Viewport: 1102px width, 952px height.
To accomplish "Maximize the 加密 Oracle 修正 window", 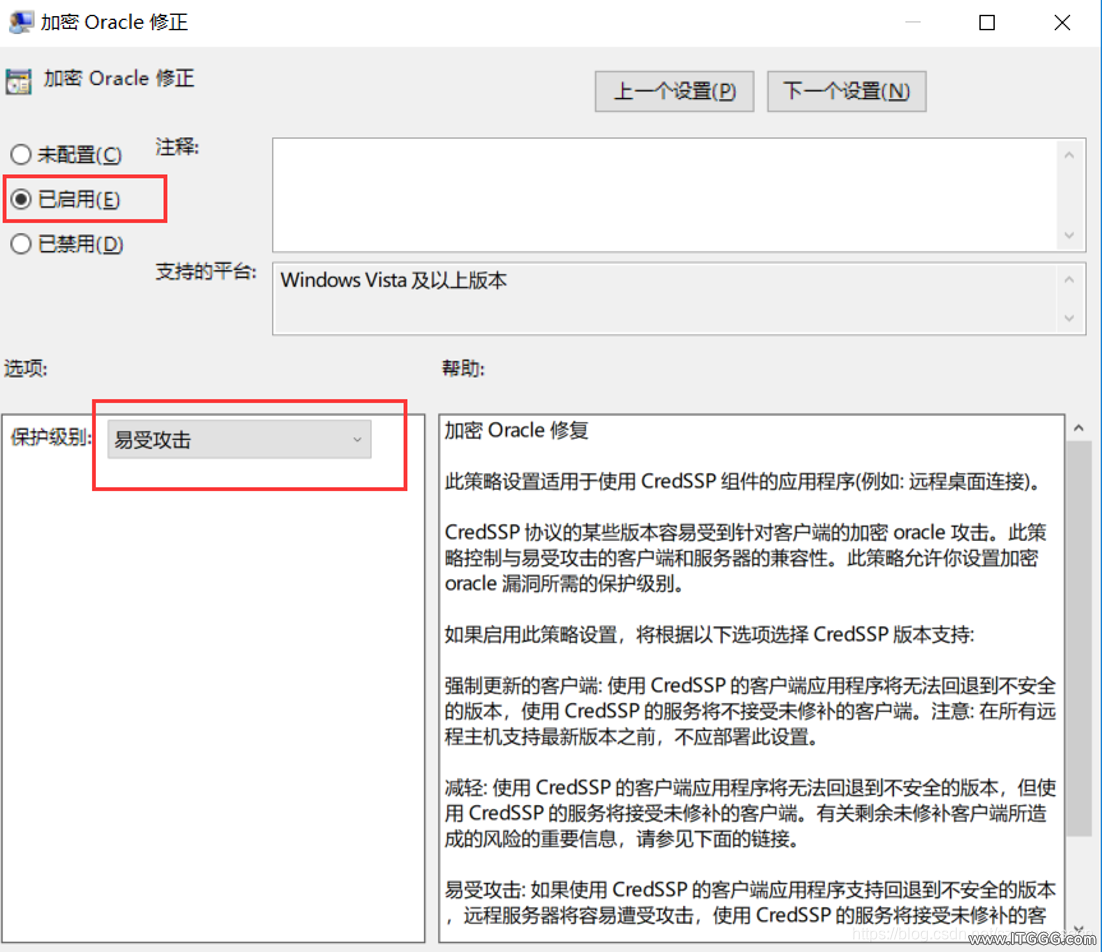I will [987, 22].
